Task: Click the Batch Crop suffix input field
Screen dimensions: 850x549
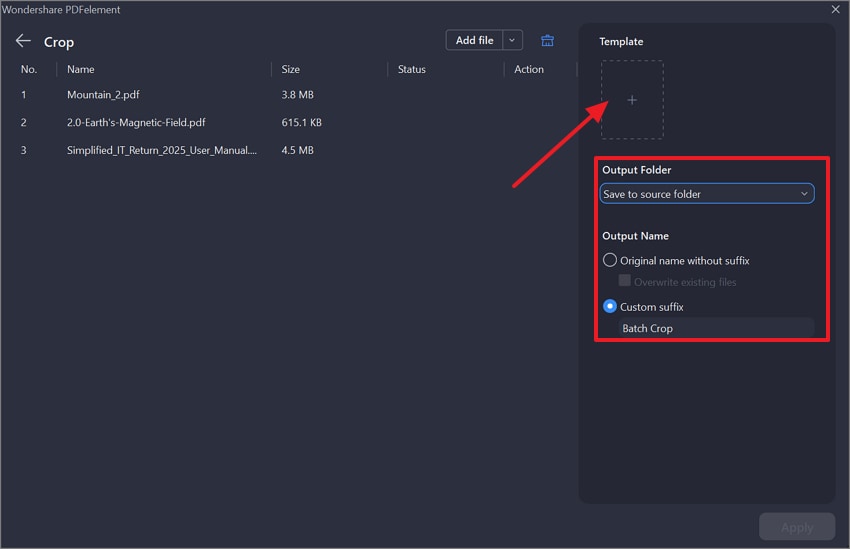Action: (716, 328)
